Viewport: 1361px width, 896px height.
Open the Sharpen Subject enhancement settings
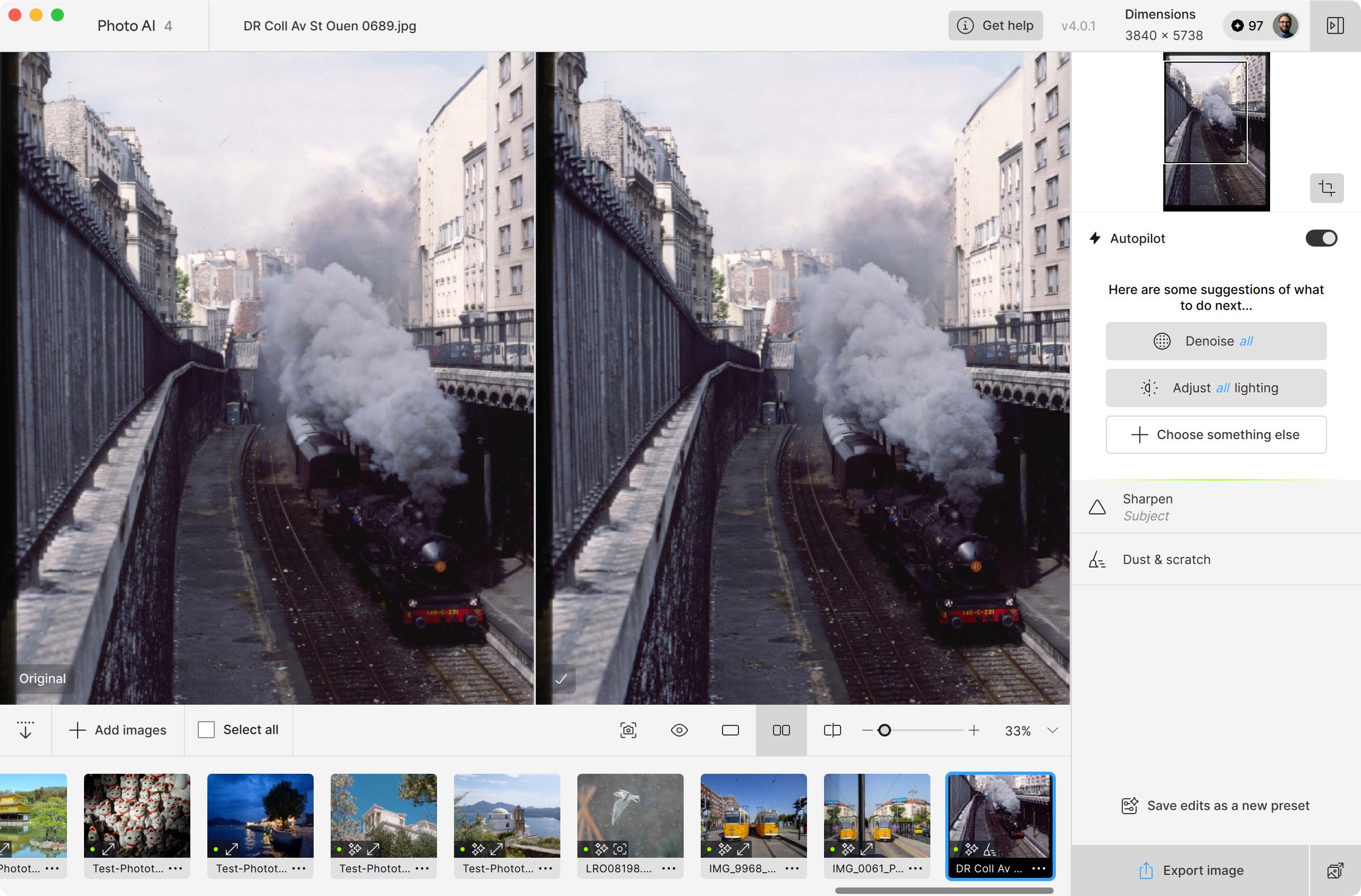coord(1216,507)
